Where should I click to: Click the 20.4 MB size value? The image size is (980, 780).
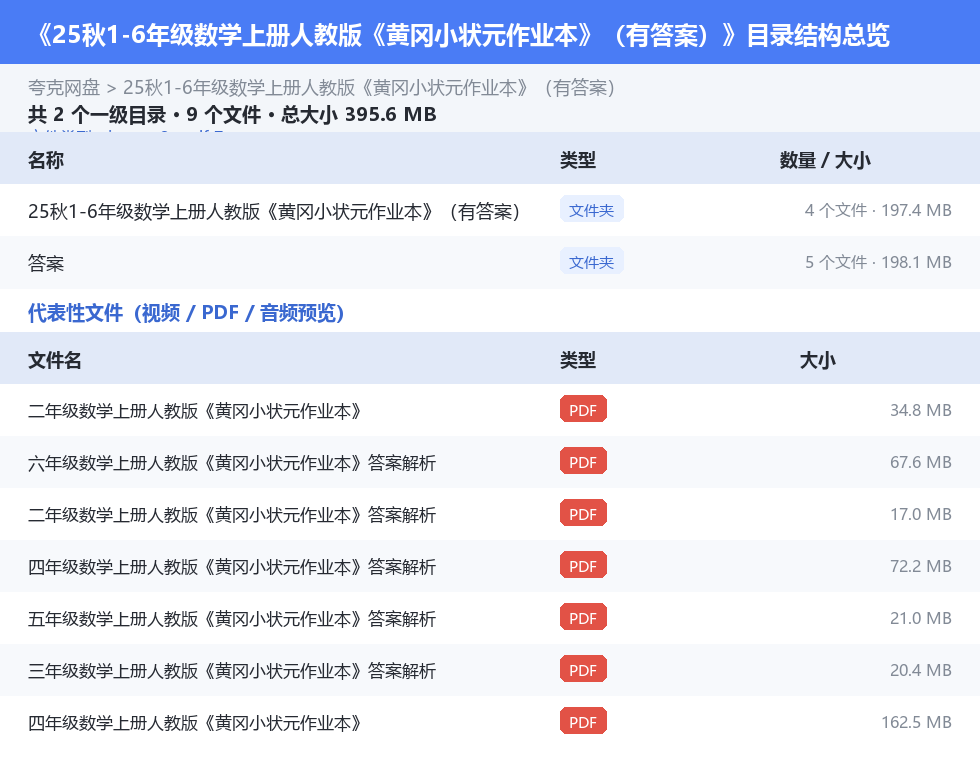coord(921,670)
